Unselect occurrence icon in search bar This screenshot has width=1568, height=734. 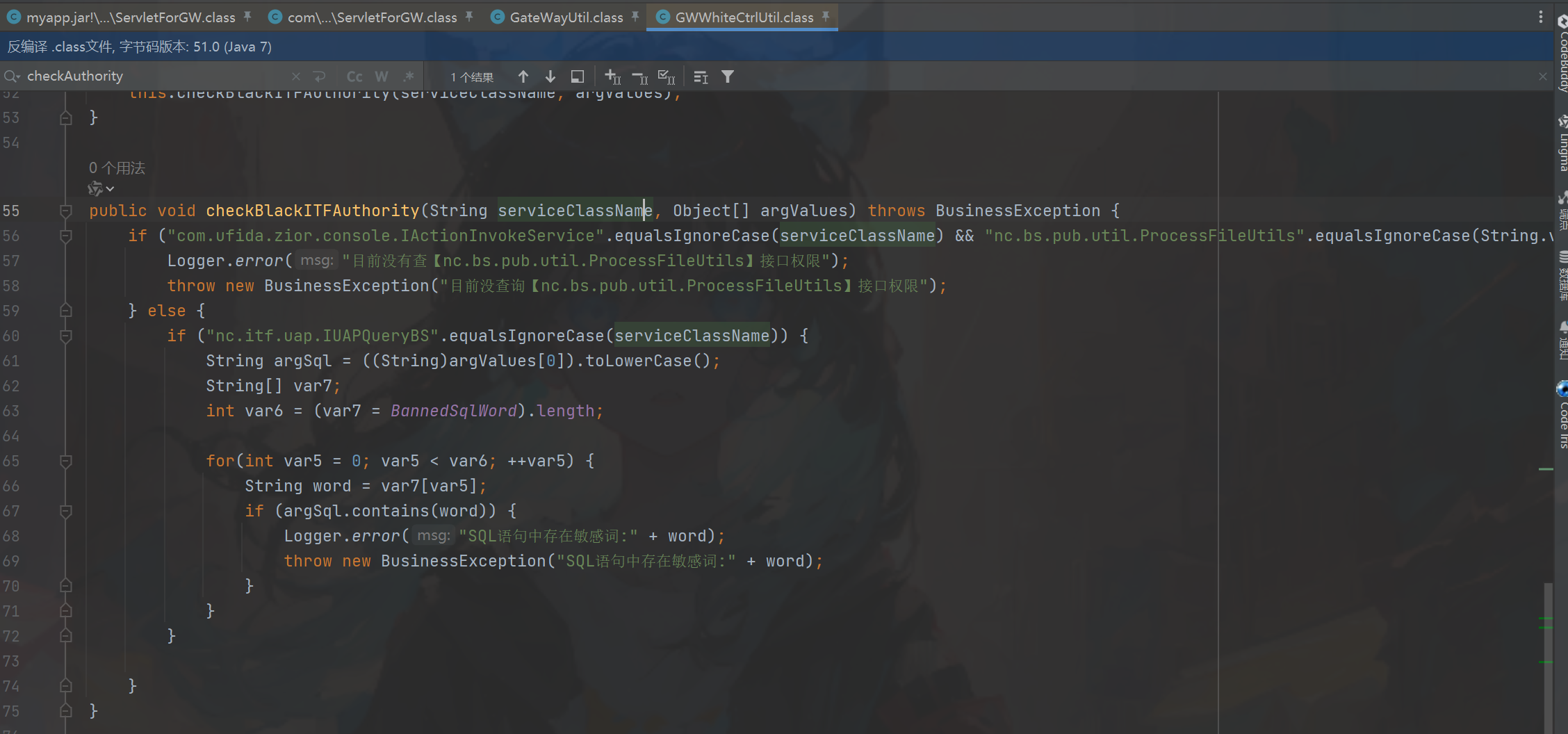click(x=639, y=76)
